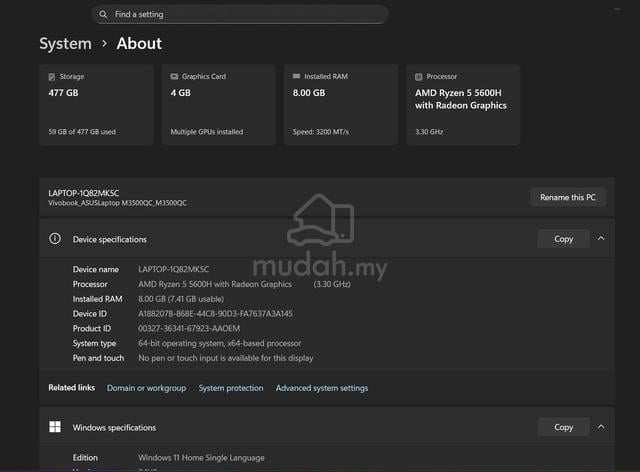Open the Installed RAM 8.00 GB card

(x=341, y=105)
